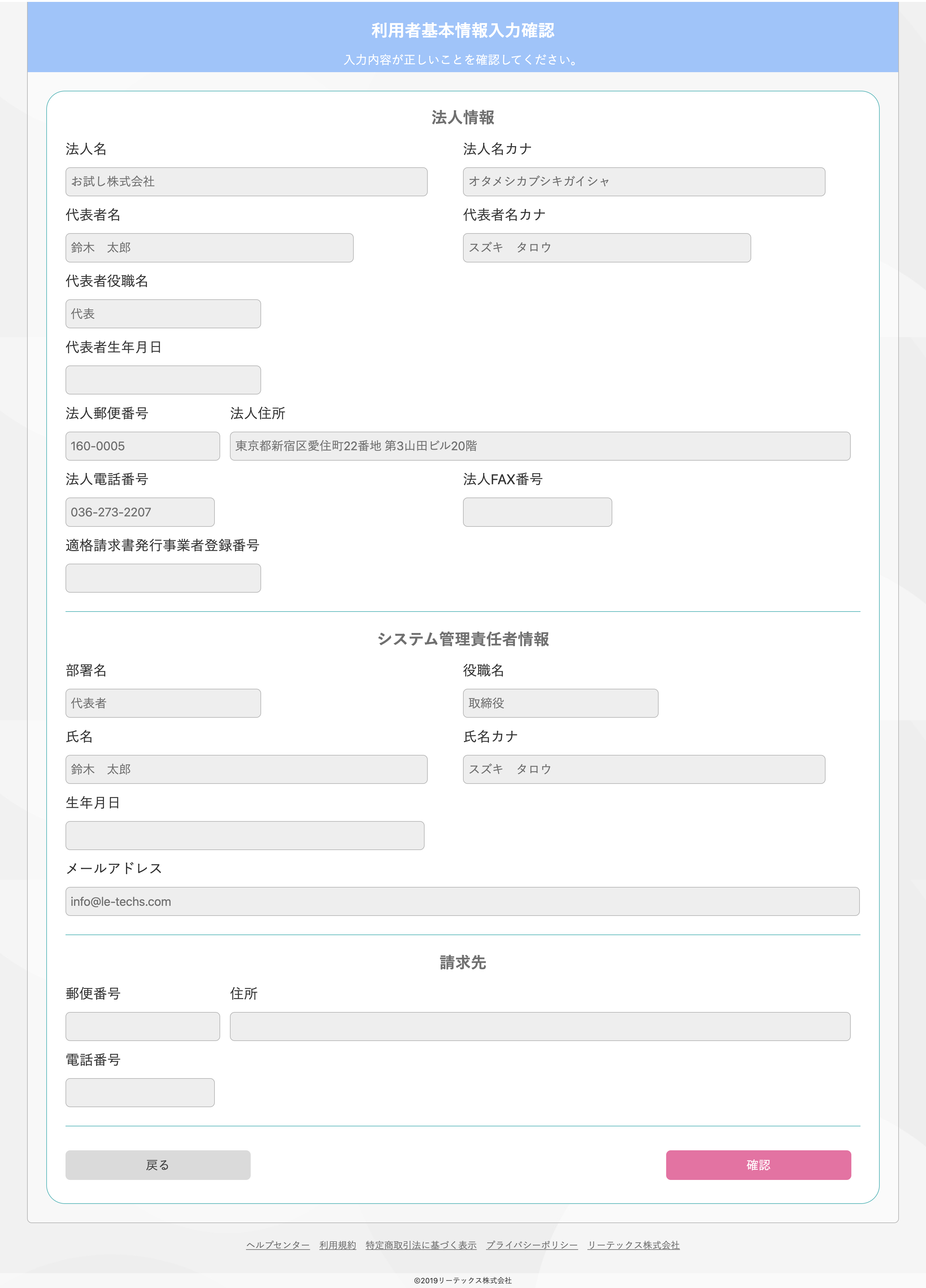Screen dimensions: 926x1288
Task: Click the 法人名カナ field オタメシカブシキガイシャ
Action: click(x=644, y=182)
